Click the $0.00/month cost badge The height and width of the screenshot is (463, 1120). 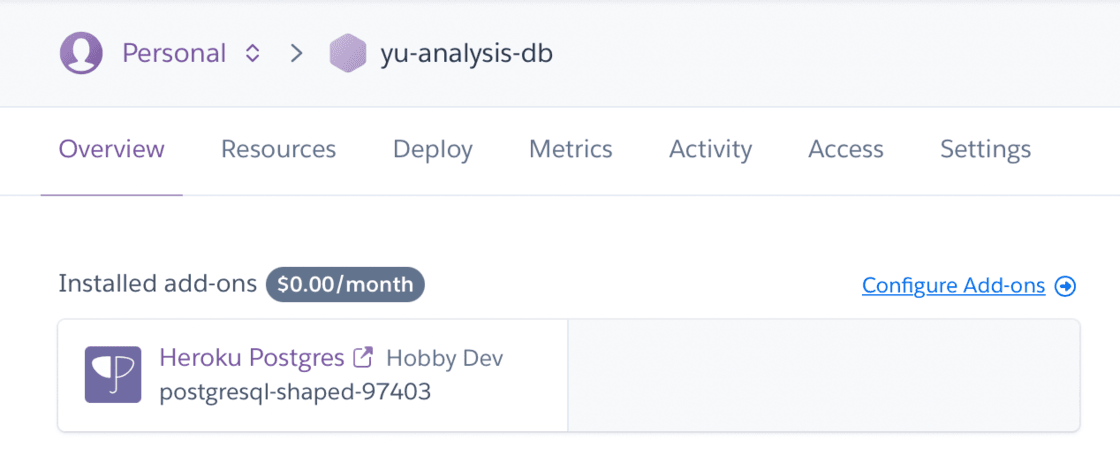pyautogui.click(x=345, y=285)
